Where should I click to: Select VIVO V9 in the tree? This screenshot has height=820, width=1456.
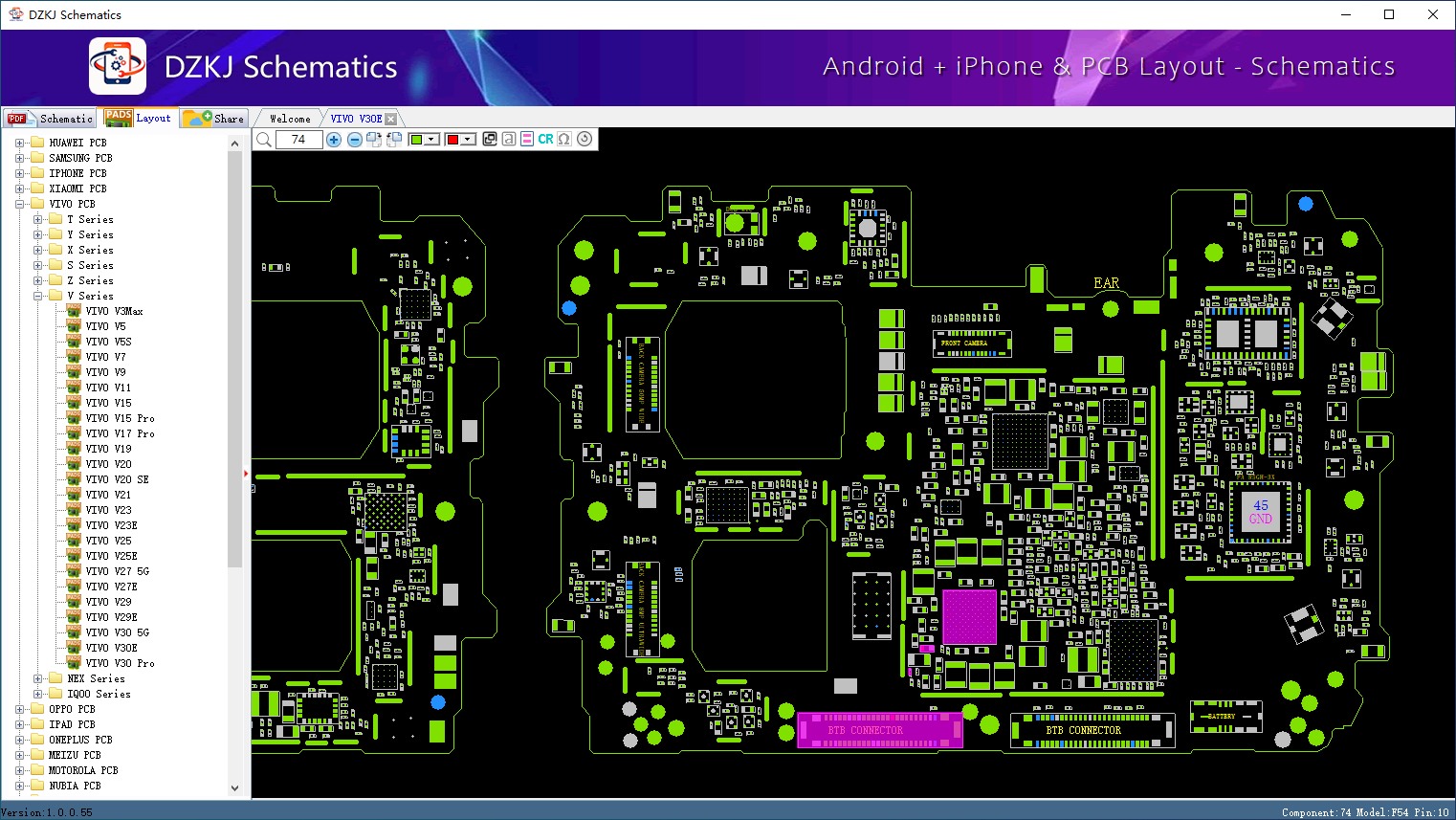pos(105,372)
